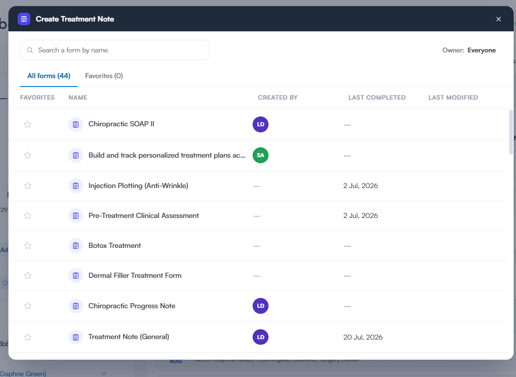Expand Daphne Green chevron in background page
Image resolution: width=516 pixels, height=377 pixels.
point(104,374)
